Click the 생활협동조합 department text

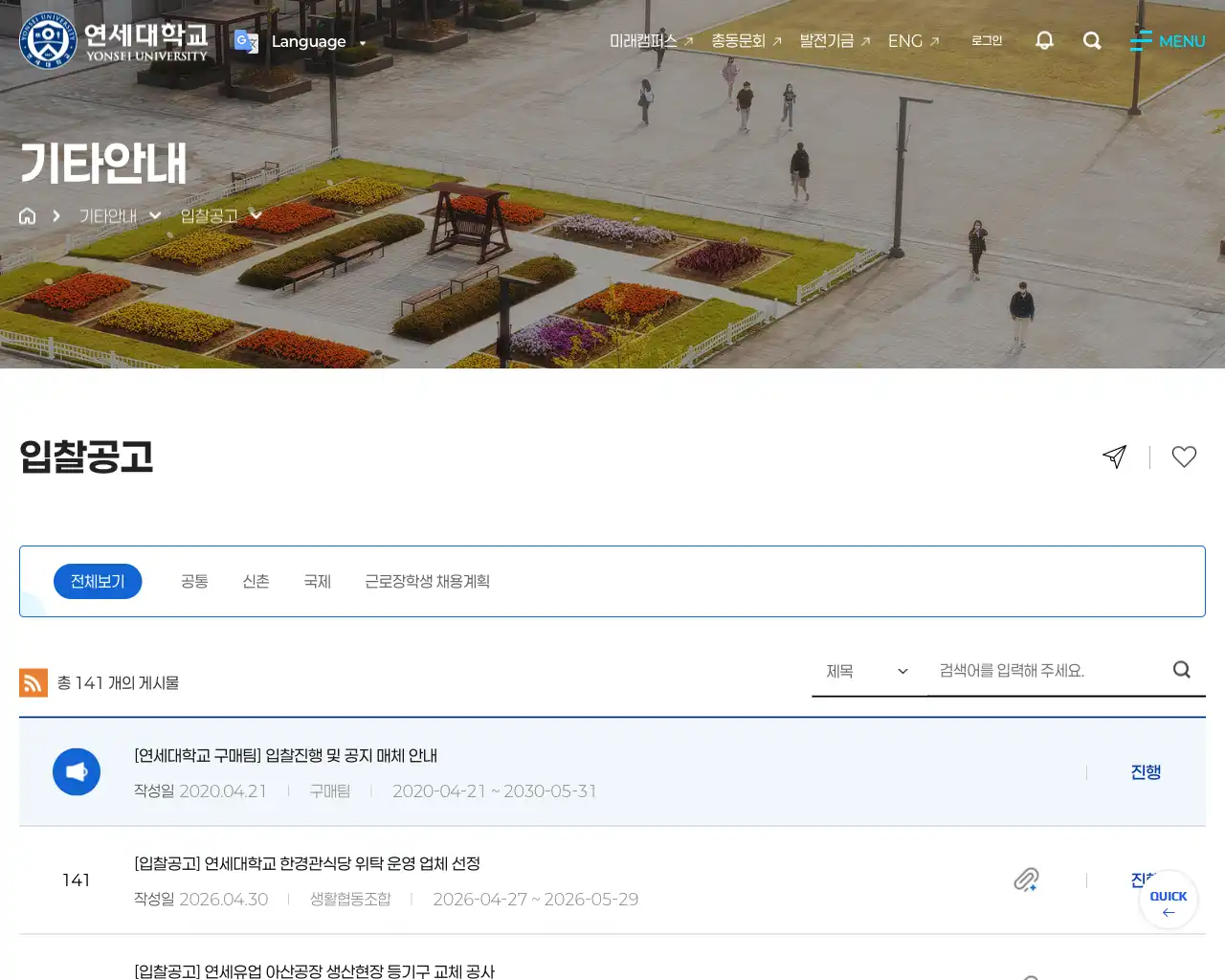click(x=350, y=900)
